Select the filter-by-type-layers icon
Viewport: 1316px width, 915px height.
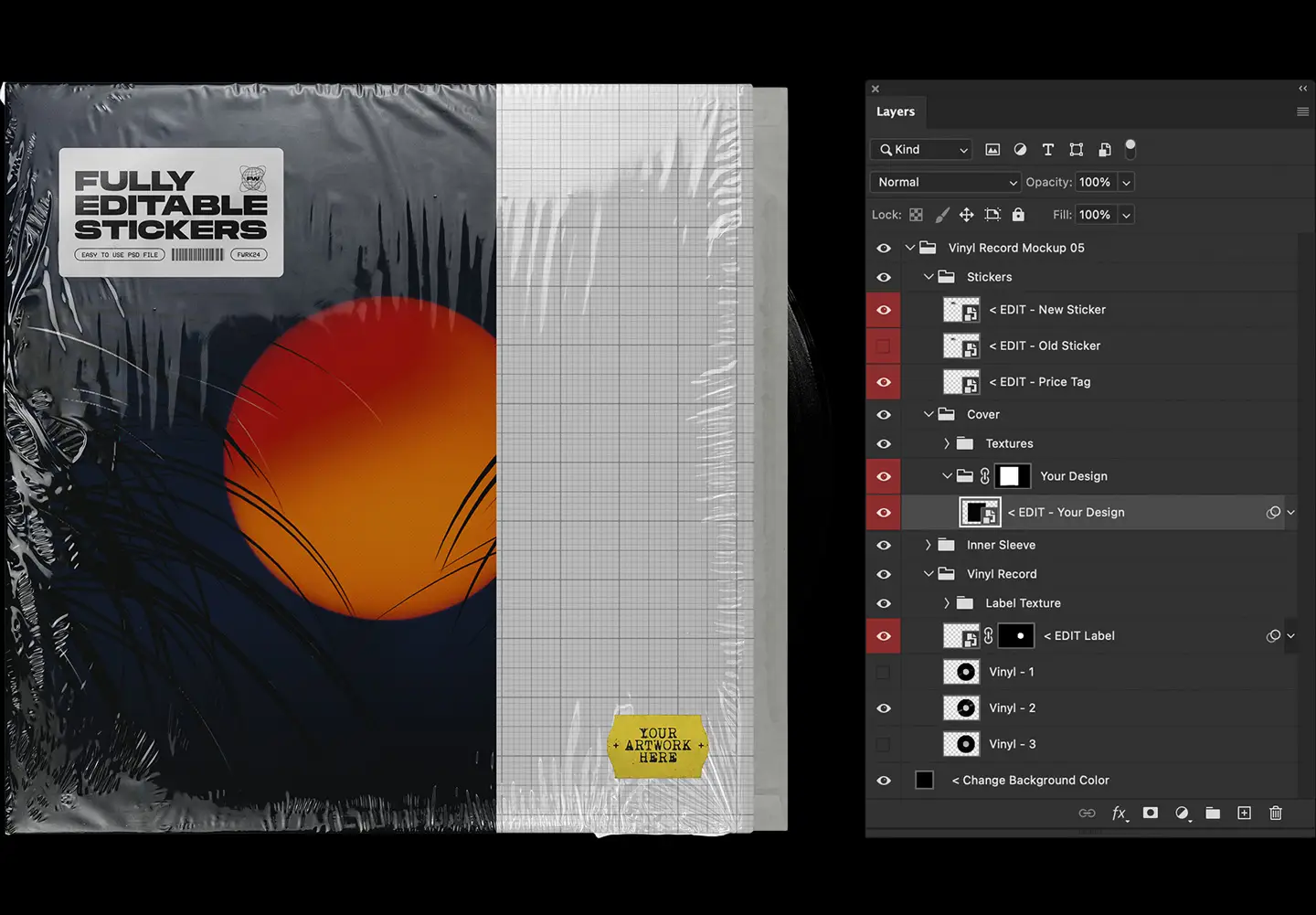(1047, 149)
